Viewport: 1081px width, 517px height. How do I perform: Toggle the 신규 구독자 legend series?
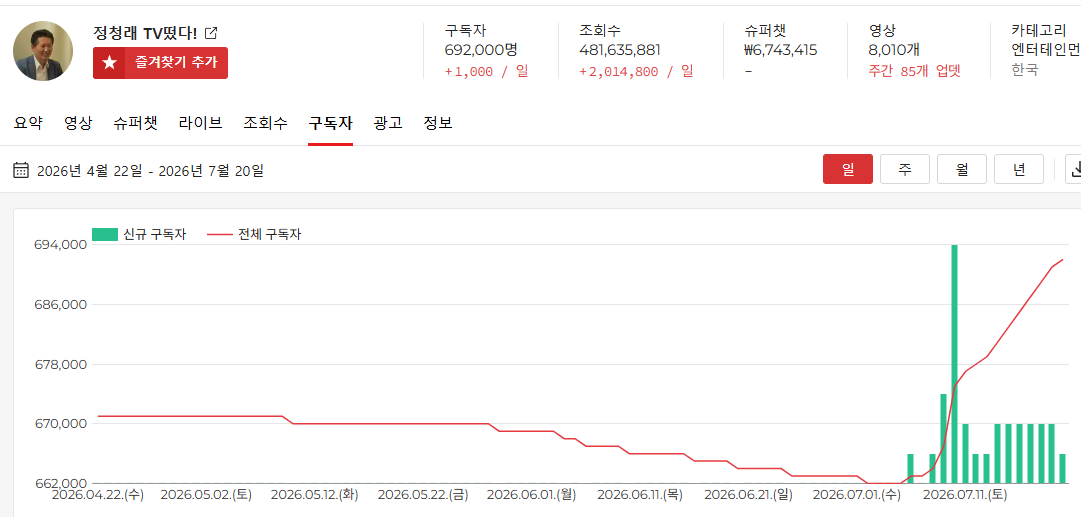point(139,234)
